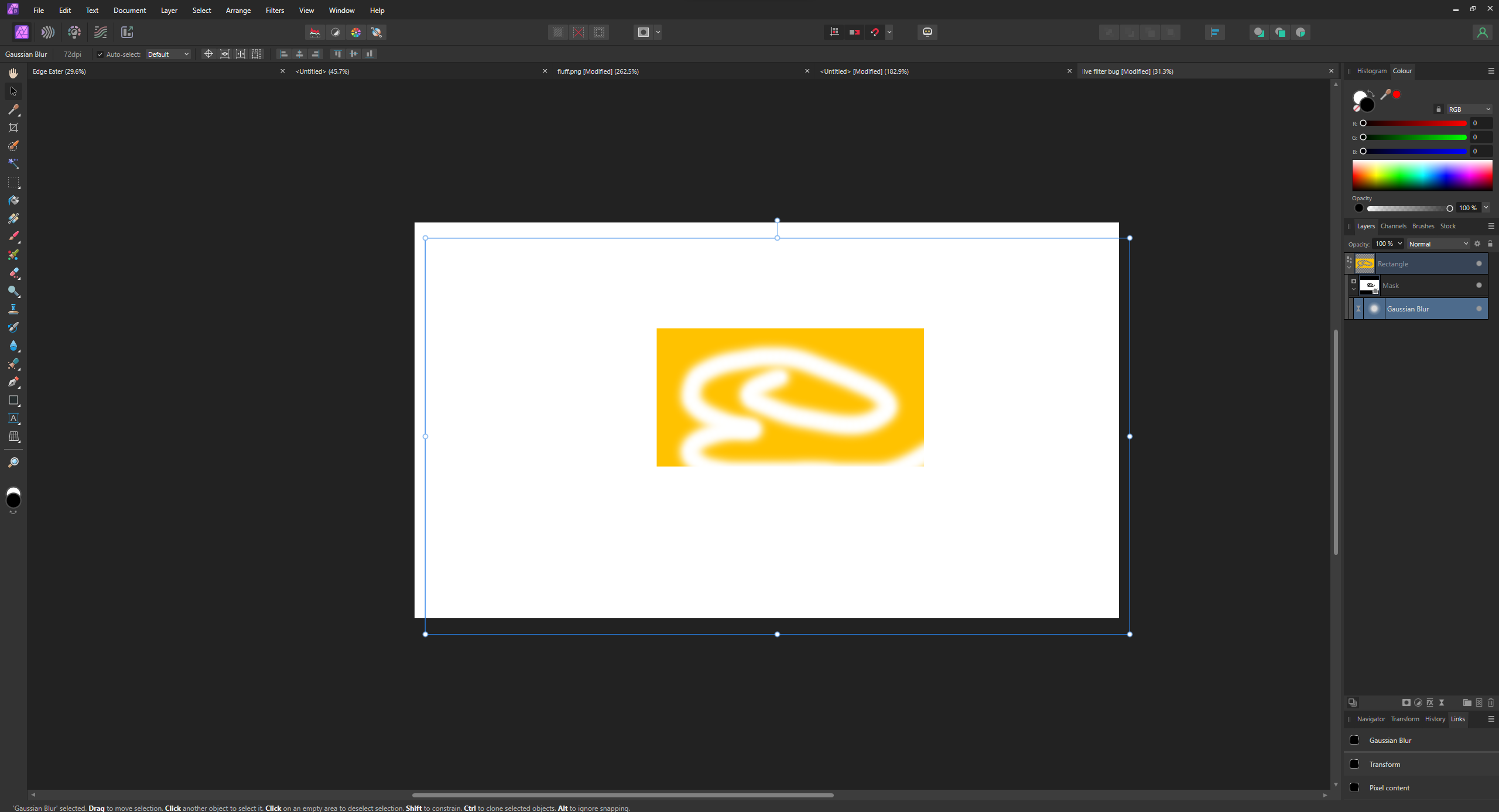1499x812 pixels.
Task: Open the Assistant robot icon
Action: pos(928,32)
